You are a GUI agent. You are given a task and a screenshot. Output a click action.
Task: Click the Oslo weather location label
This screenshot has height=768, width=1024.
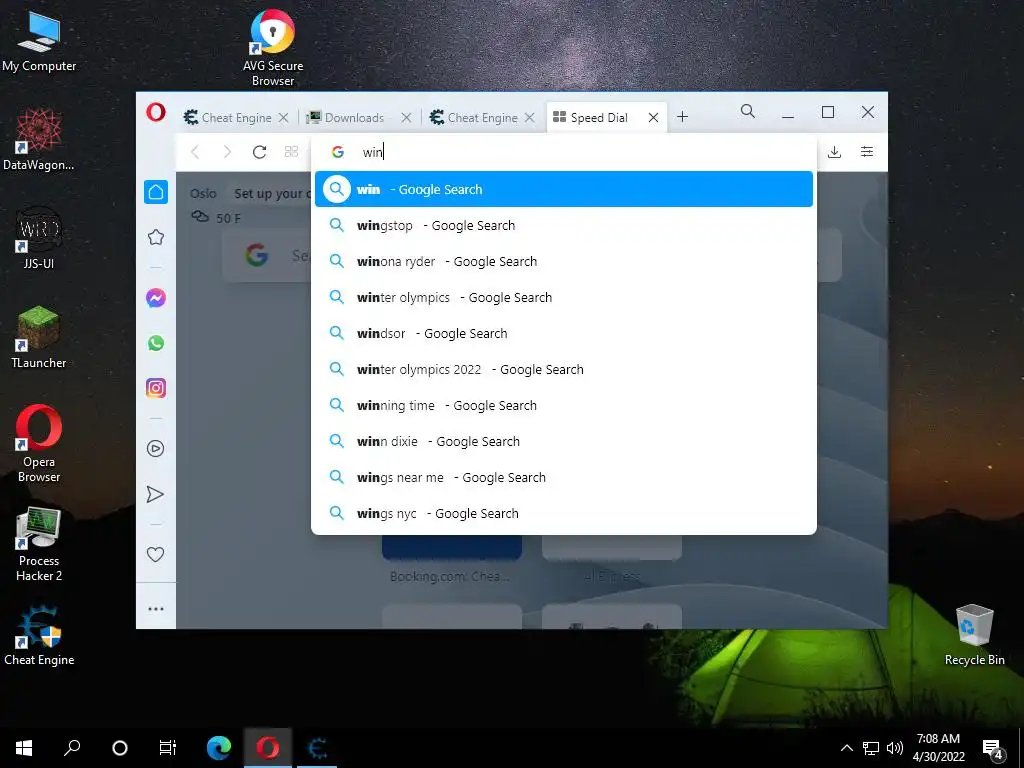203,193
